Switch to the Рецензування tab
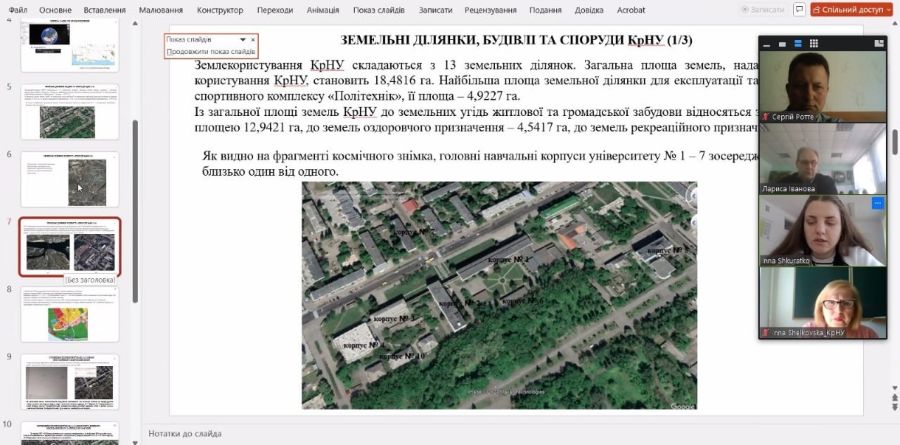The image size is (900, 445). (x=490, y=10)
